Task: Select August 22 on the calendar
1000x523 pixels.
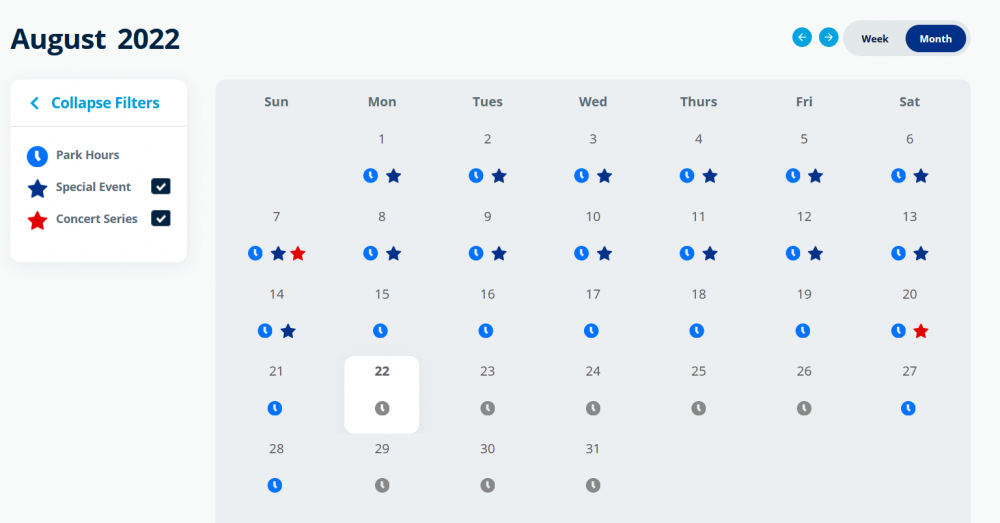Action: click(382, 372)
